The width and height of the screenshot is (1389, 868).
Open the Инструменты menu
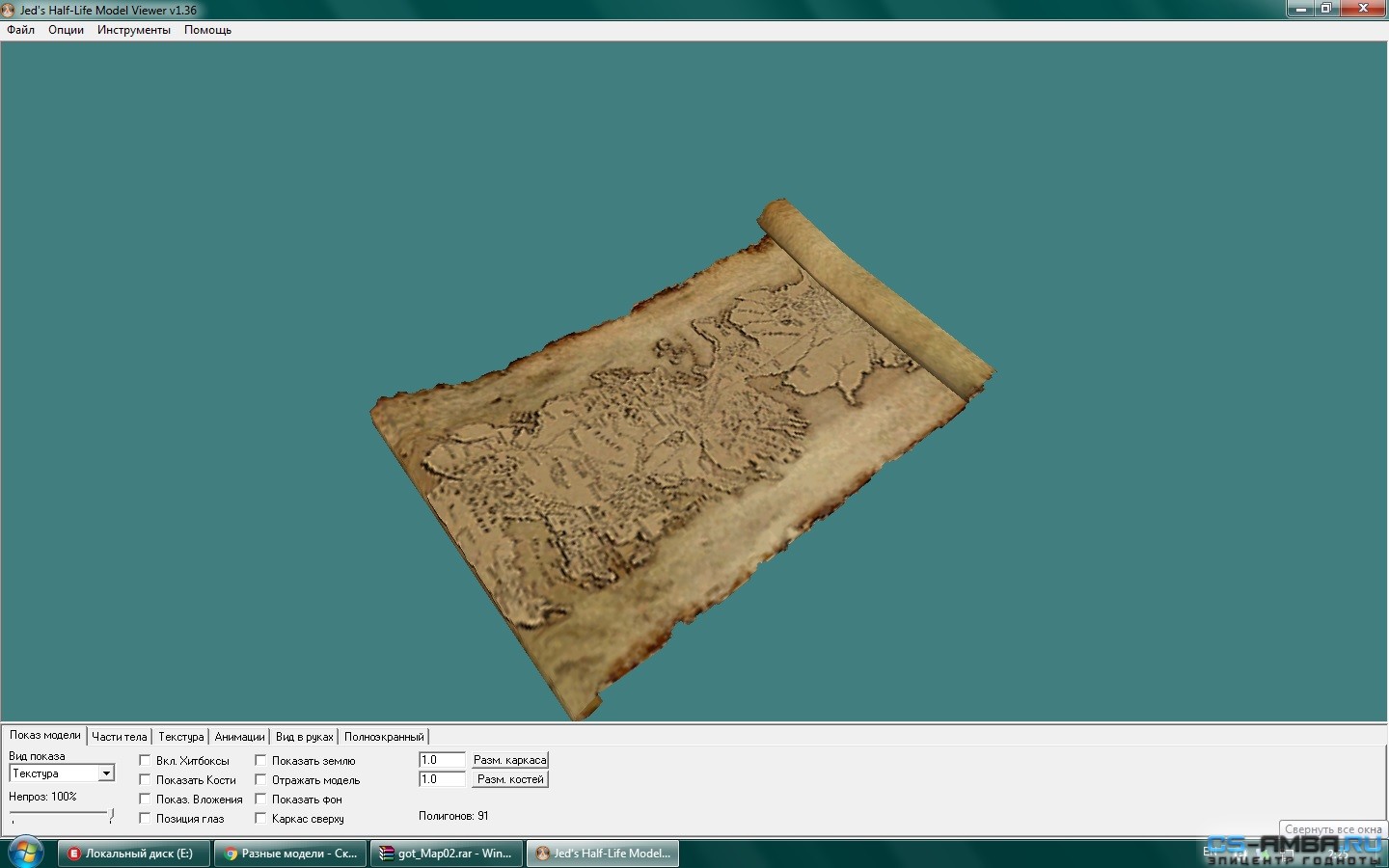133,30
